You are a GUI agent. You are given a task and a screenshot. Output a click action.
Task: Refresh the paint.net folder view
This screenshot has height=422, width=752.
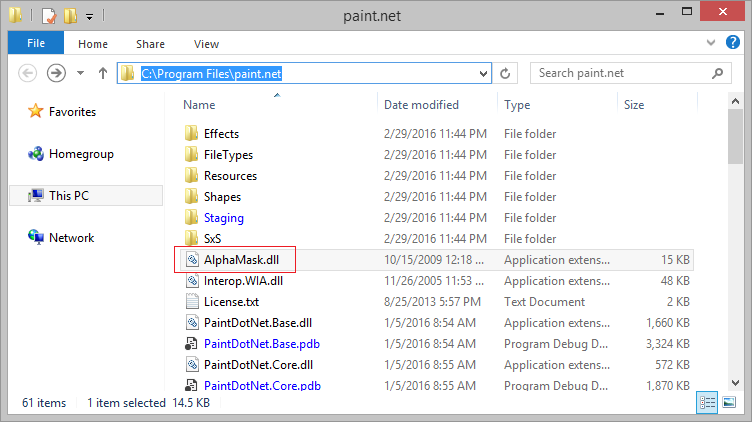(505, 73)
